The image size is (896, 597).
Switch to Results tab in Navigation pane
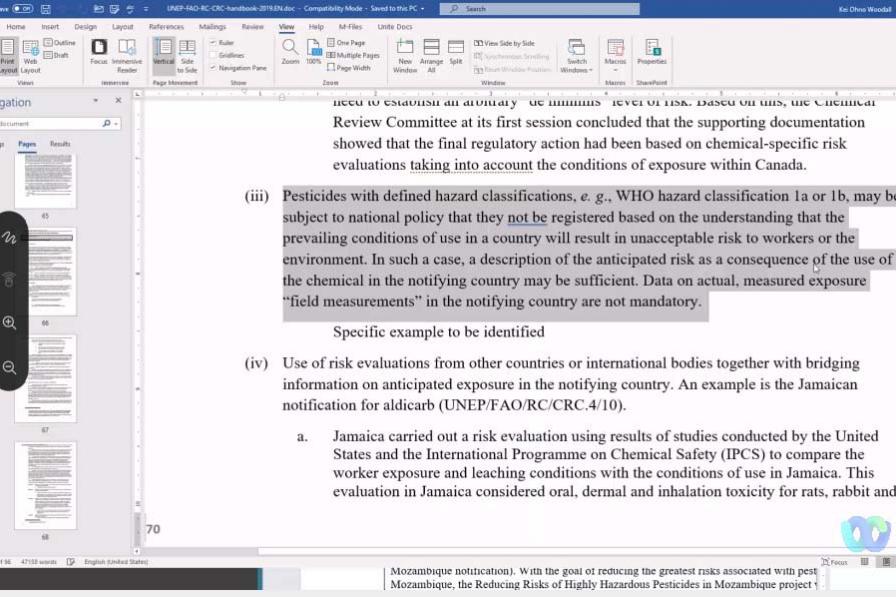point(60,144)
